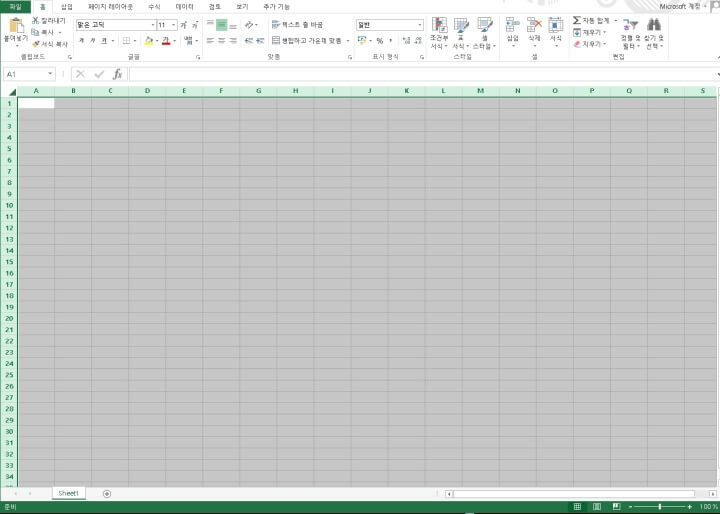Click the increase indent icon
The height and width of the screenshot is (514, 720).
pyautogui.click(x=260, y=41)
